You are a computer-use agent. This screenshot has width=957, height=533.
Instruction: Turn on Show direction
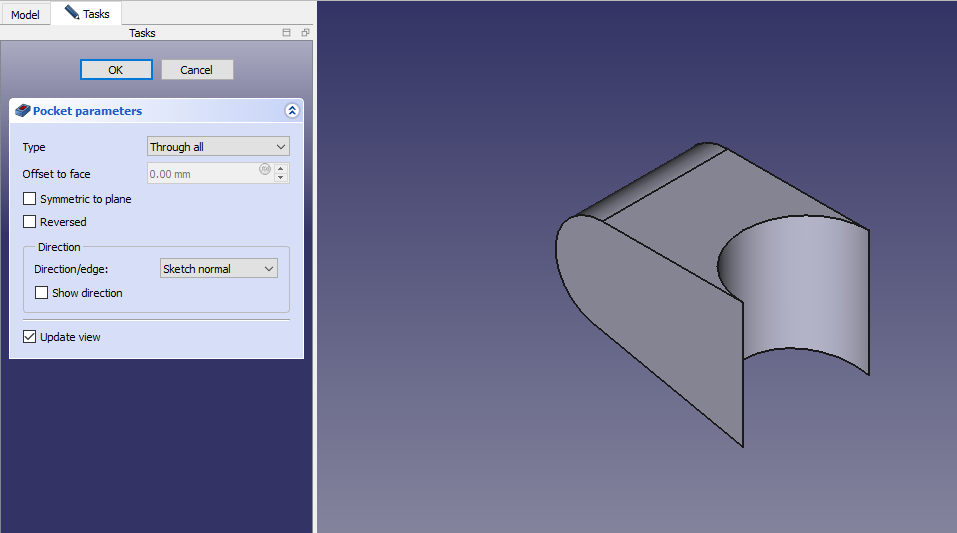pyautogui.click(x=42, y=293)
